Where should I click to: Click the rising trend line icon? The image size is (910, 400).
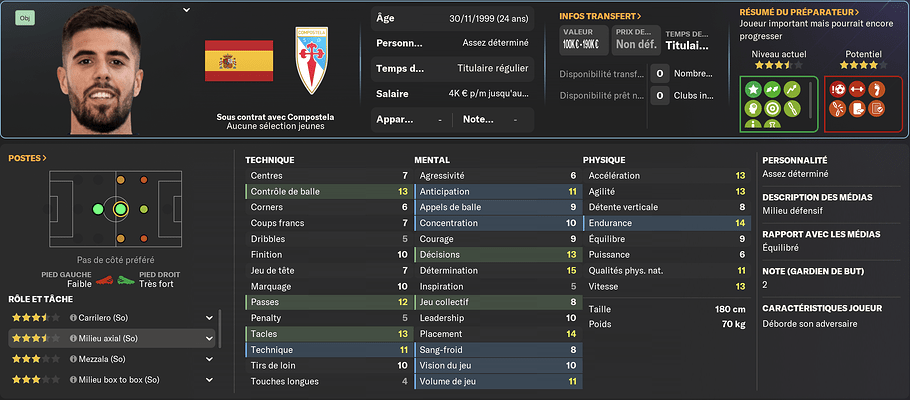pyautogui.click(x=792, y=89)
